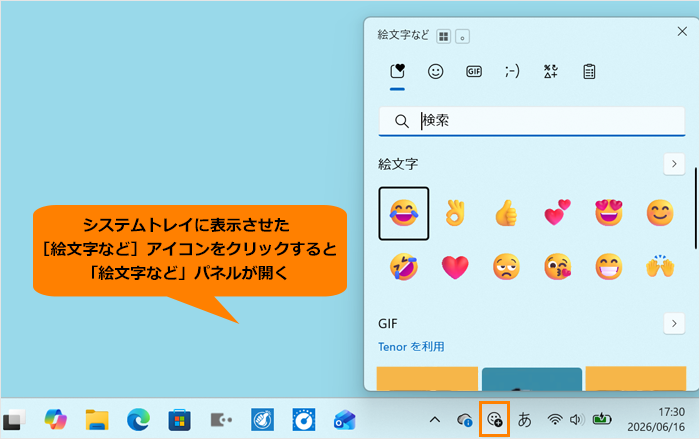Select the rightmost orange GIF thumbnail
This screenshot has height=439, width=700.
[x=636, y=379]
